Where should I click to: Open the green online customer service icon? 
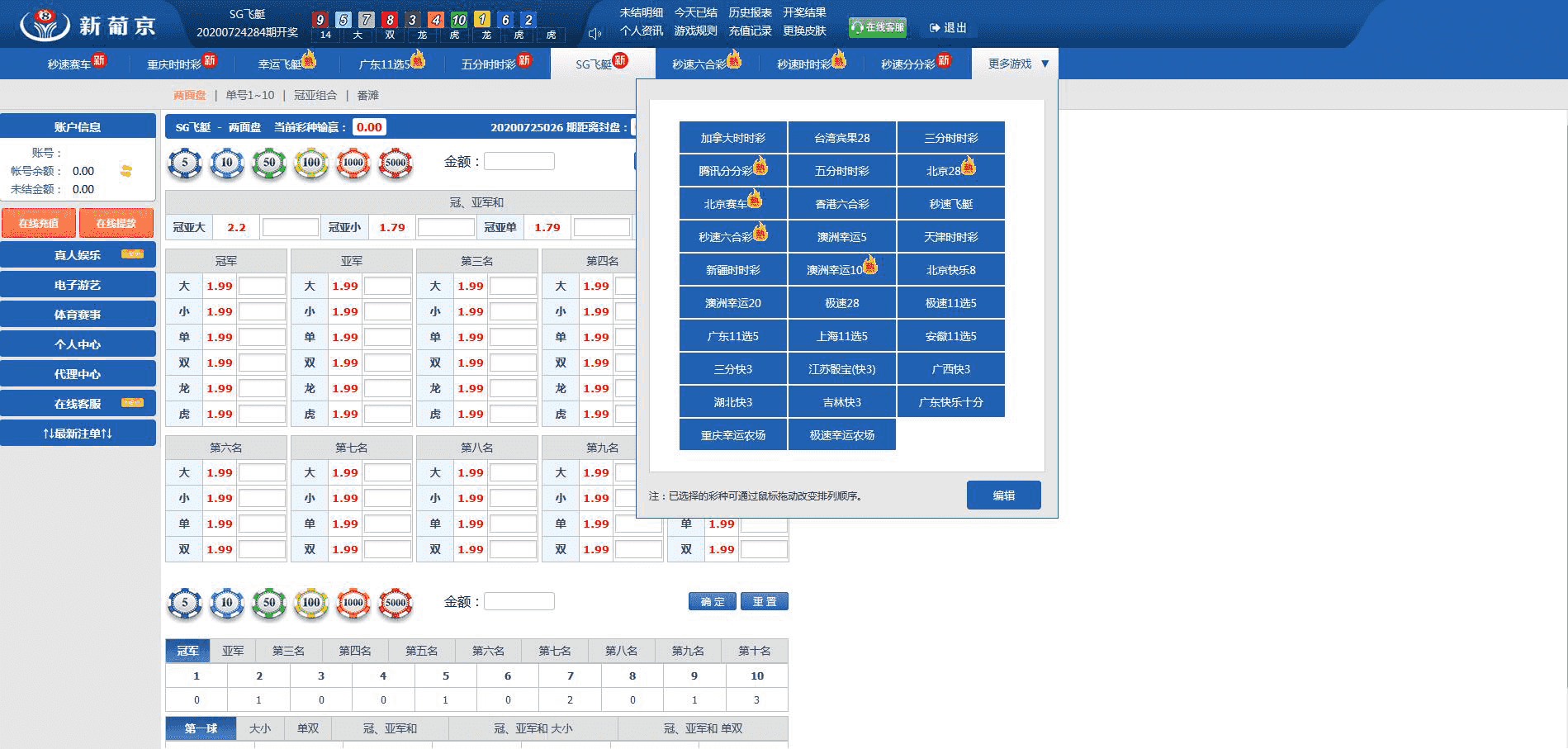point(877,27)
